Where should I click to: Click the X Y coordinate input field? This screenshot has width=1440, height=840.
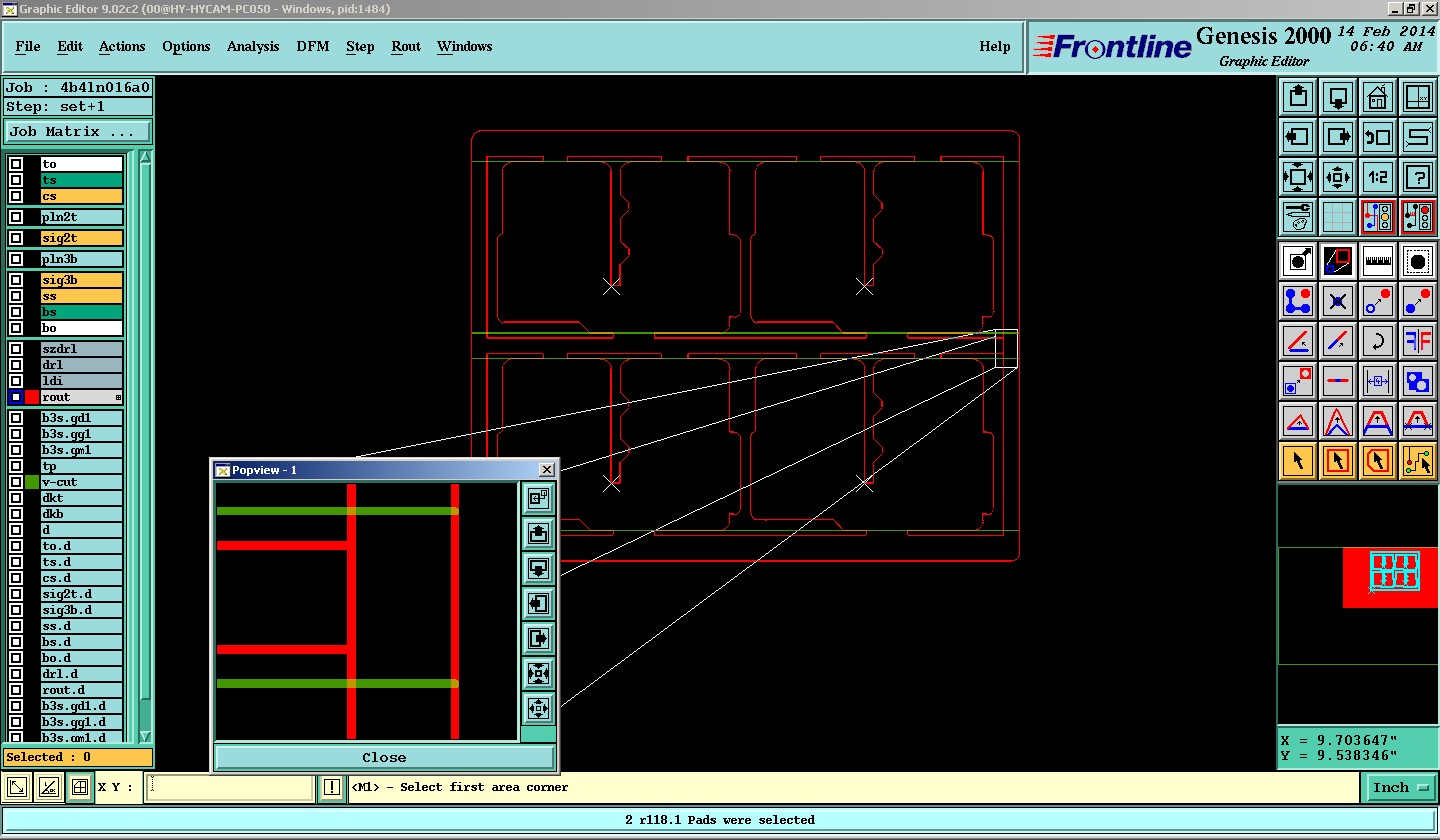coord(230,788)
